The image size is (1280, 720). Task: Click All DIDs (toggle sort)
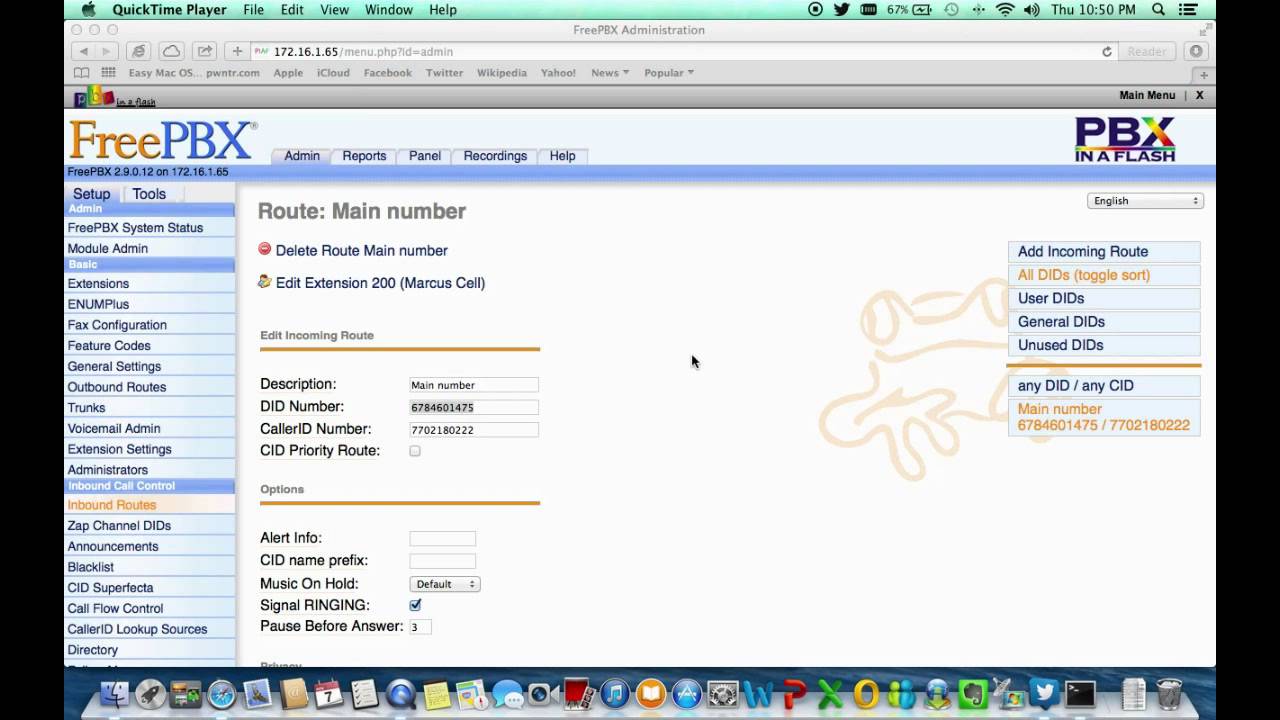(x=1104, y=275)
